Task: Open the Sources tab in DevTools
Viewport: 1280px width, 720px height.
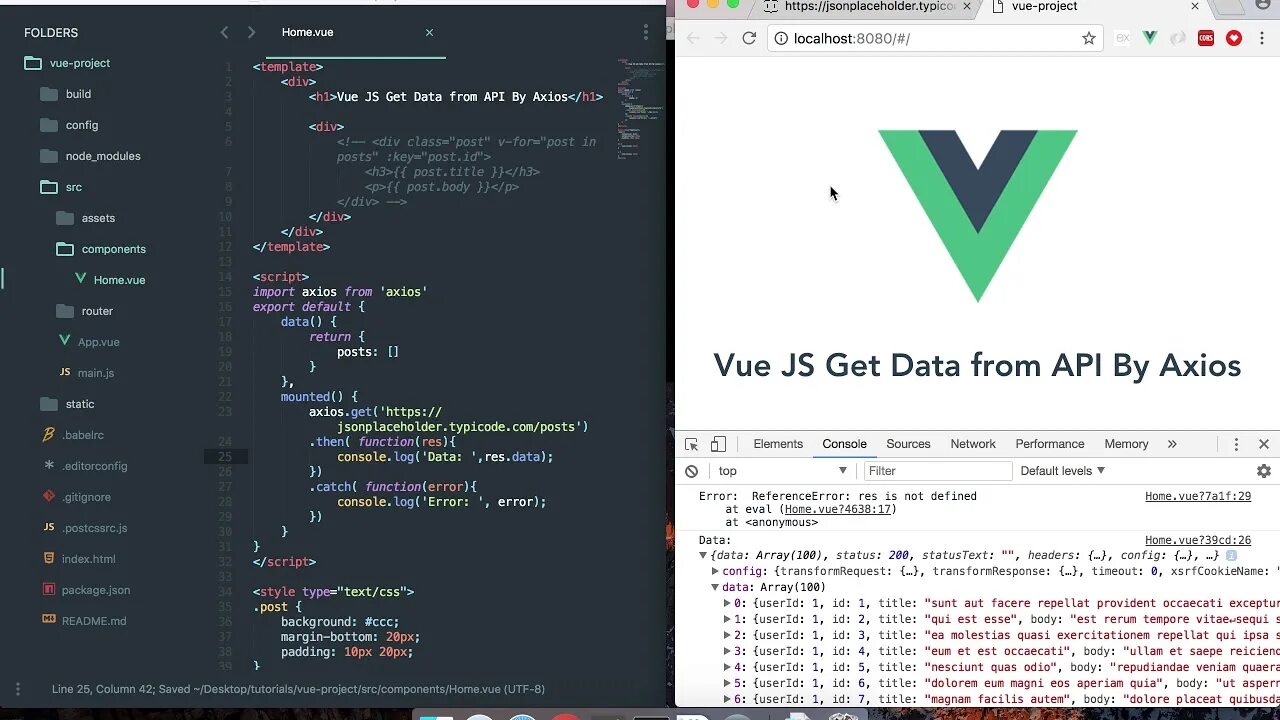Action: click(908, 444)
